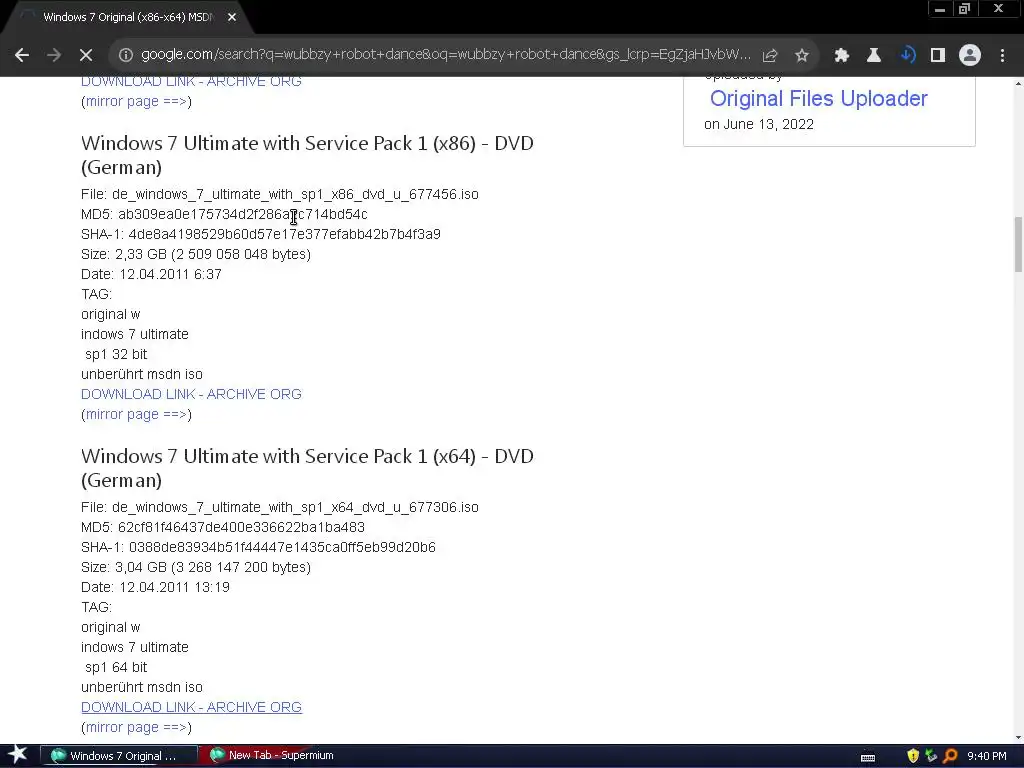The image size is (1024, 768).
Task: Click the page vertical scrollbar thumb
Action: [x=1018, y=245]
